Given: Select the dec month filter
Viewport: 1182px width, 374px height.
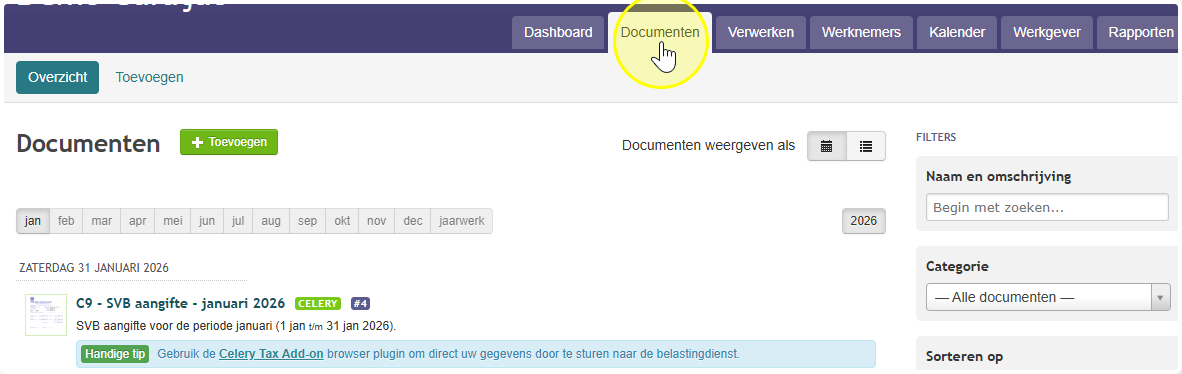Looking at the screenshot, I should tap(412, 221).
